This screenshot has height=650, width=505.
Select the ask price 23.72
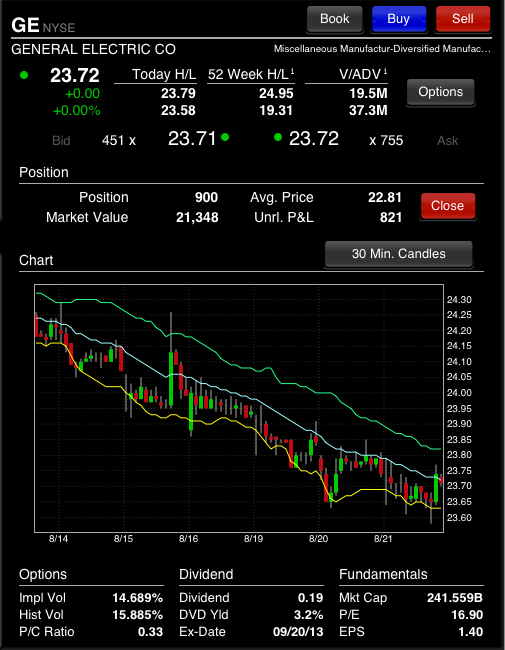(314, 139)
